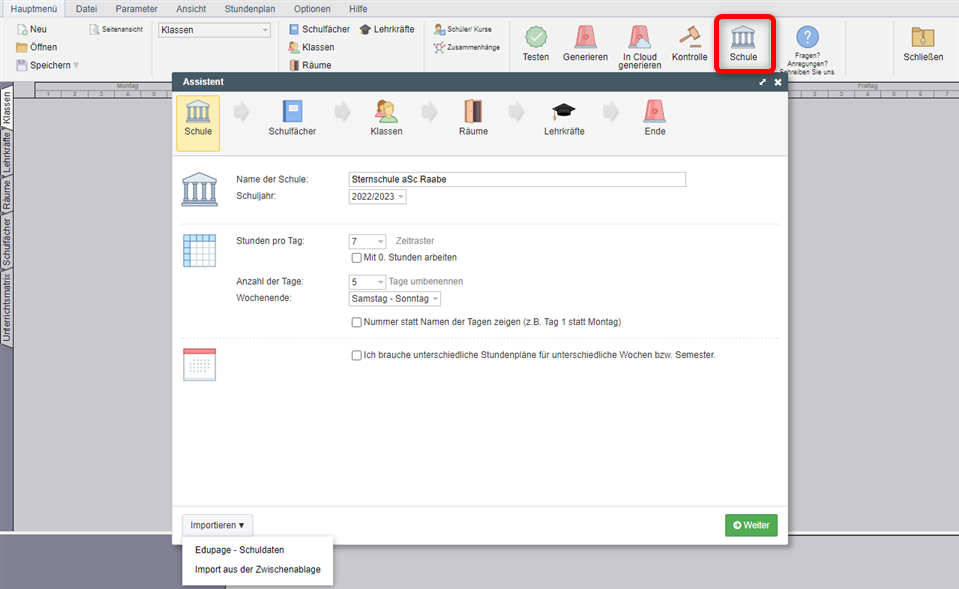Open In Cloud generieren
This screenshot has width=959, height=589.
tap(639, 38)
